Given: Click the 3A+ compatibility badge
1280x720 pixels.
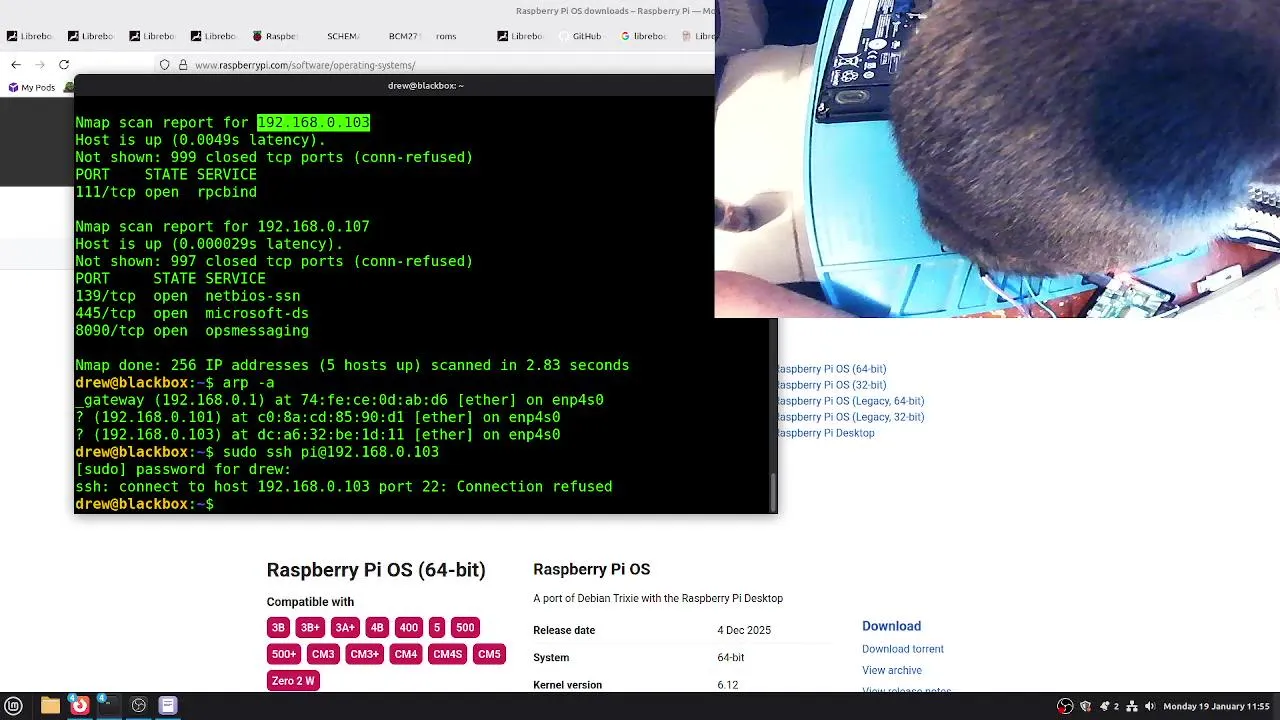Looking at the screenshot, I should (x=345, y=628).
